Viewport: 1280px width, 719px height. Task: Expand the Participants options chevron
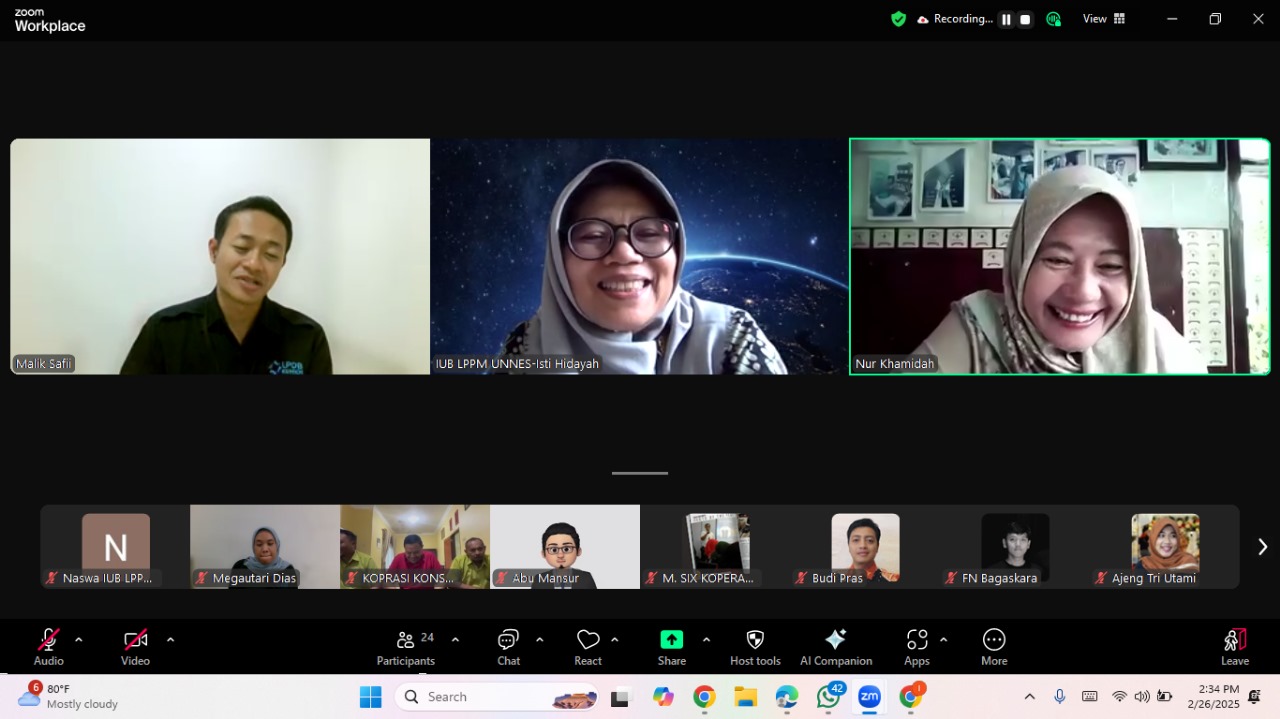click(x=455, y=640)
